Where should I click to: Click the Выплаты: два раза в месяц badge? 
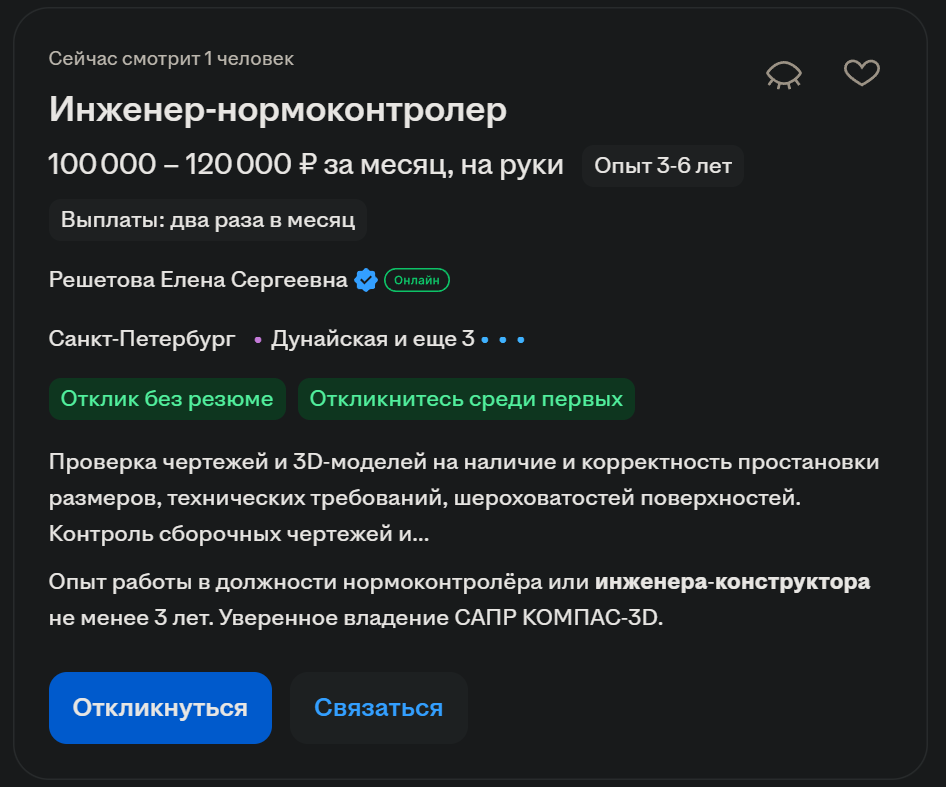pyautogui.click(x=208, y=220)
